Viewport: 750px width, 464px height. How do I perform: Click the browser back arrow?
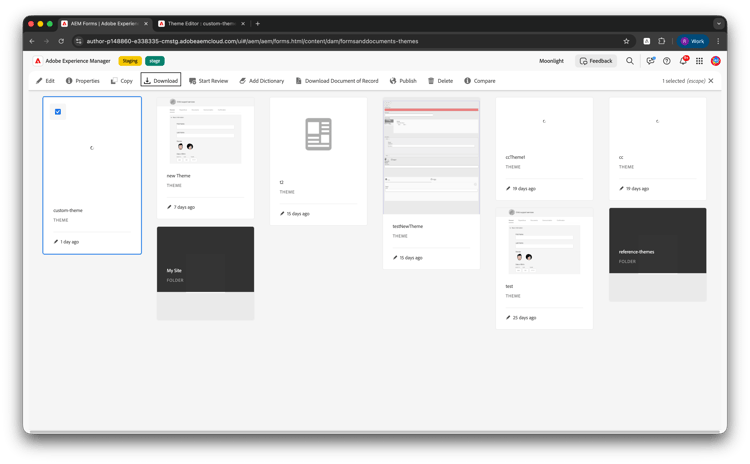pos(32,41)
